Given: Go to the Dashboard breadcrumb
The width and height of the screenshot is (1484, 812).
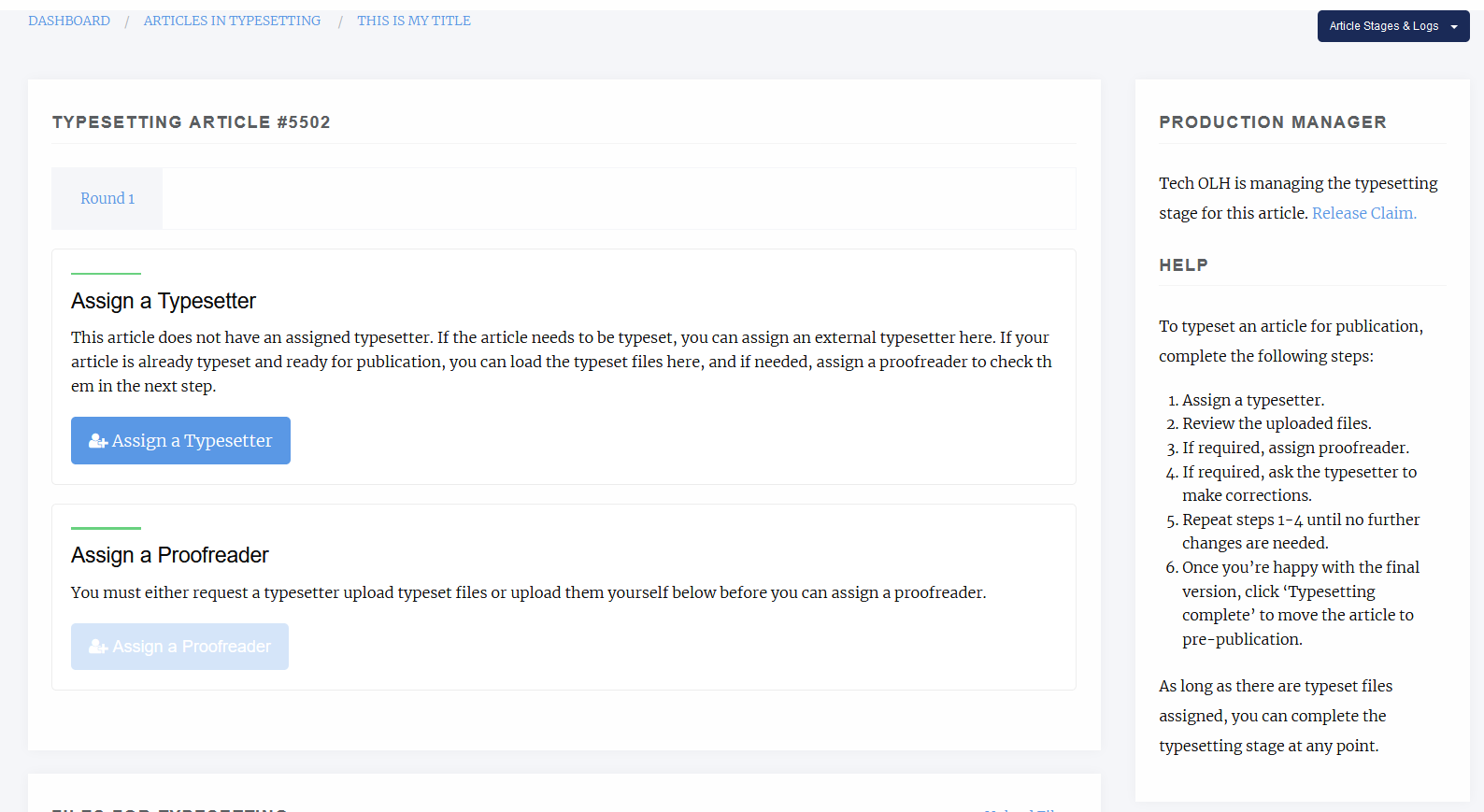Looking at the screenshot, I should click(x=69, y=21).
